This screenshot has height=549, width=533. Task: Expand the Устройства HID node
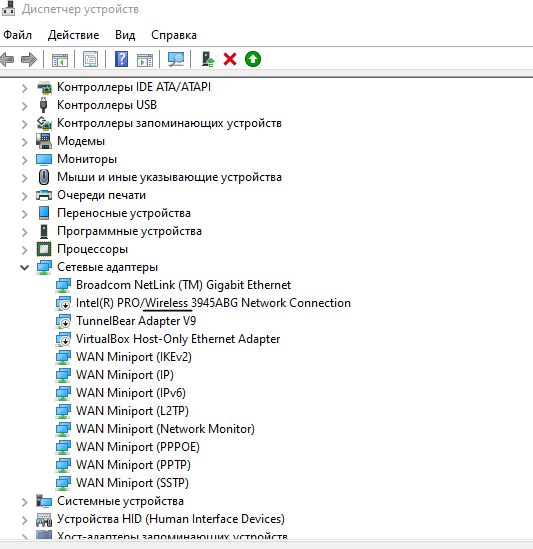pos(25,520)
